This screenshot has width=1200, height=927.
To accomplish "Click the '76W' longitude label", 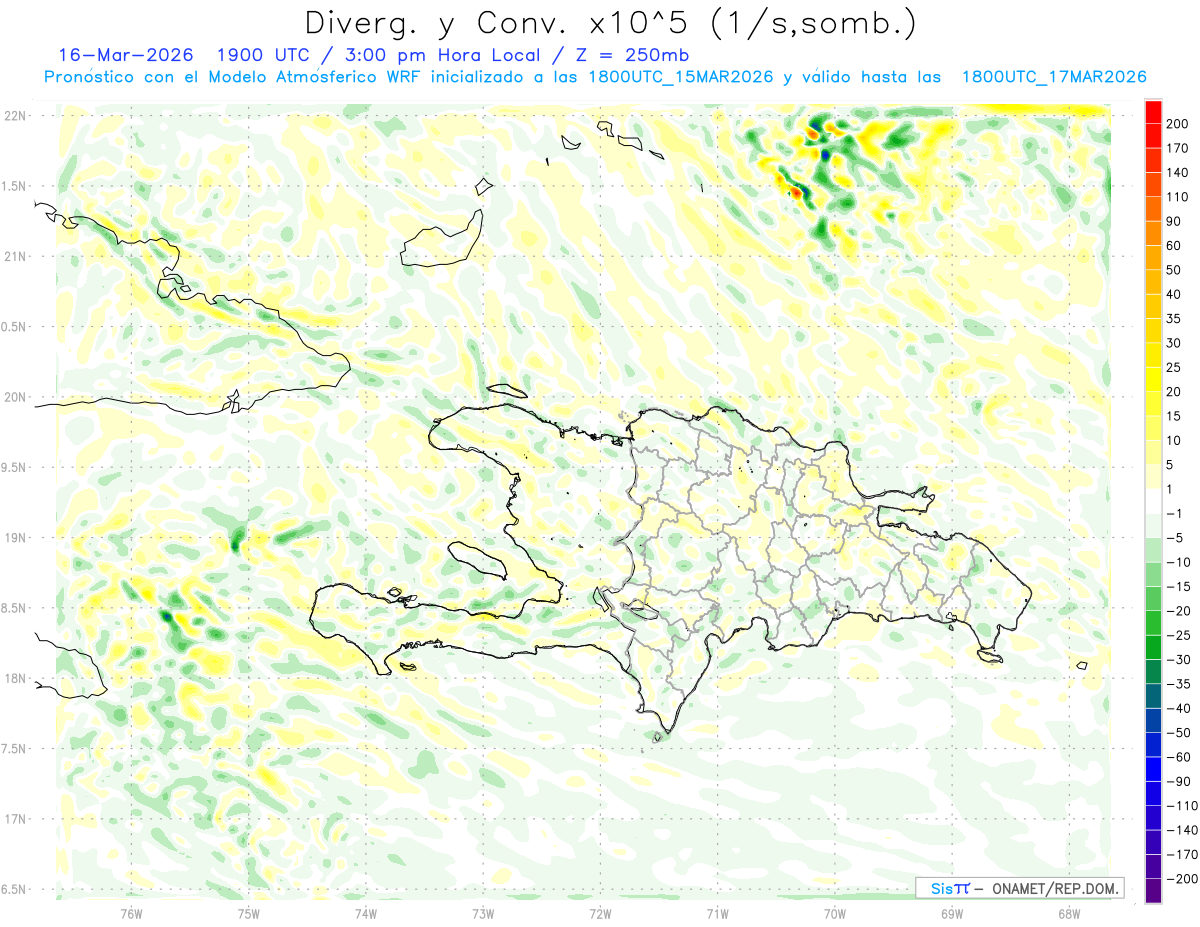I will (131, 912).
